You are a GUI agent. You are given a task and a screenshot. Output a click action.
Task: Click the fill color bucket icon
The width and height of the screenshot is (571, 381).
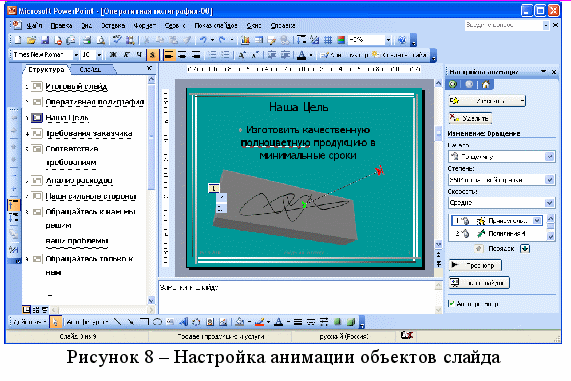[240, 322]
